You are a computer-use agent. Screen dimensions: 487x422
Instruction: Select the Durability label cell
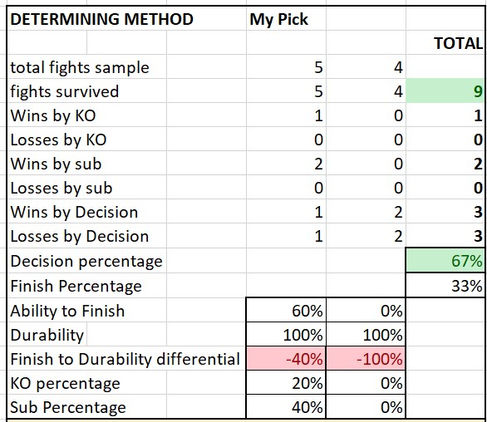click(x=47, y=335)
